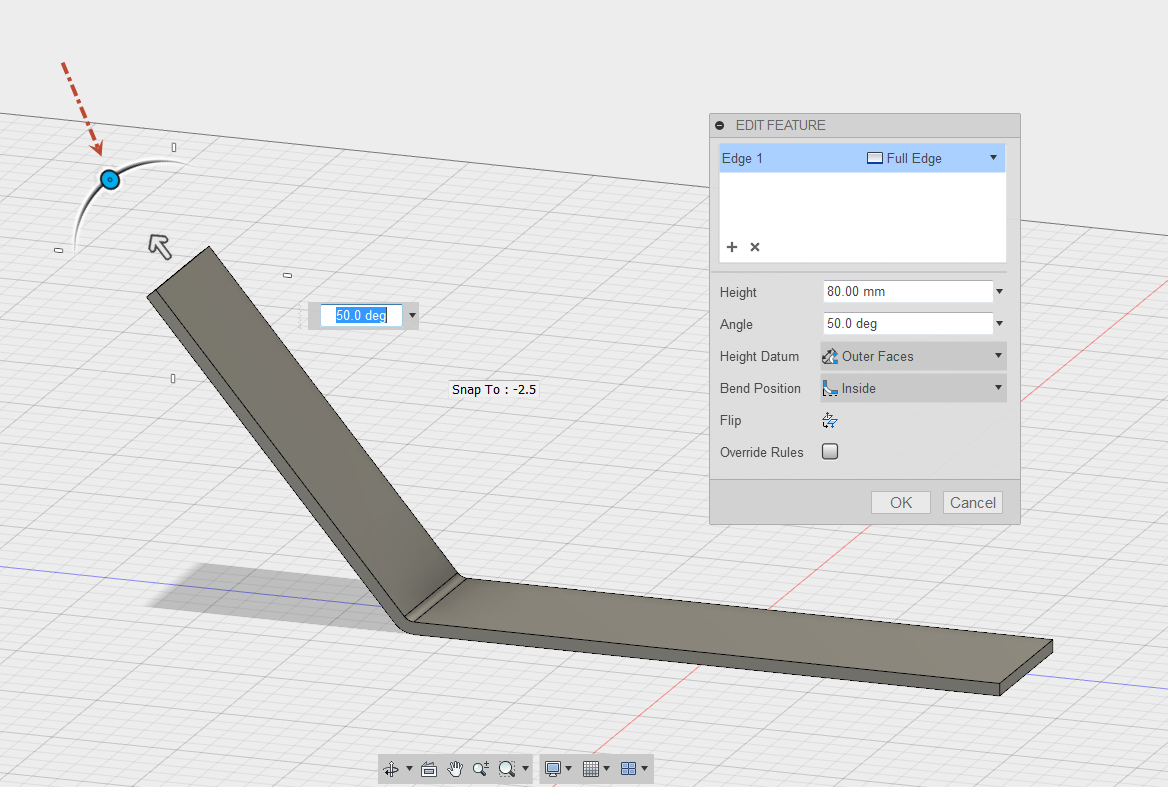Enable the Override Rules checkbox
The width and height of the screenshot is (1168, 787).
tap(829, 452)
